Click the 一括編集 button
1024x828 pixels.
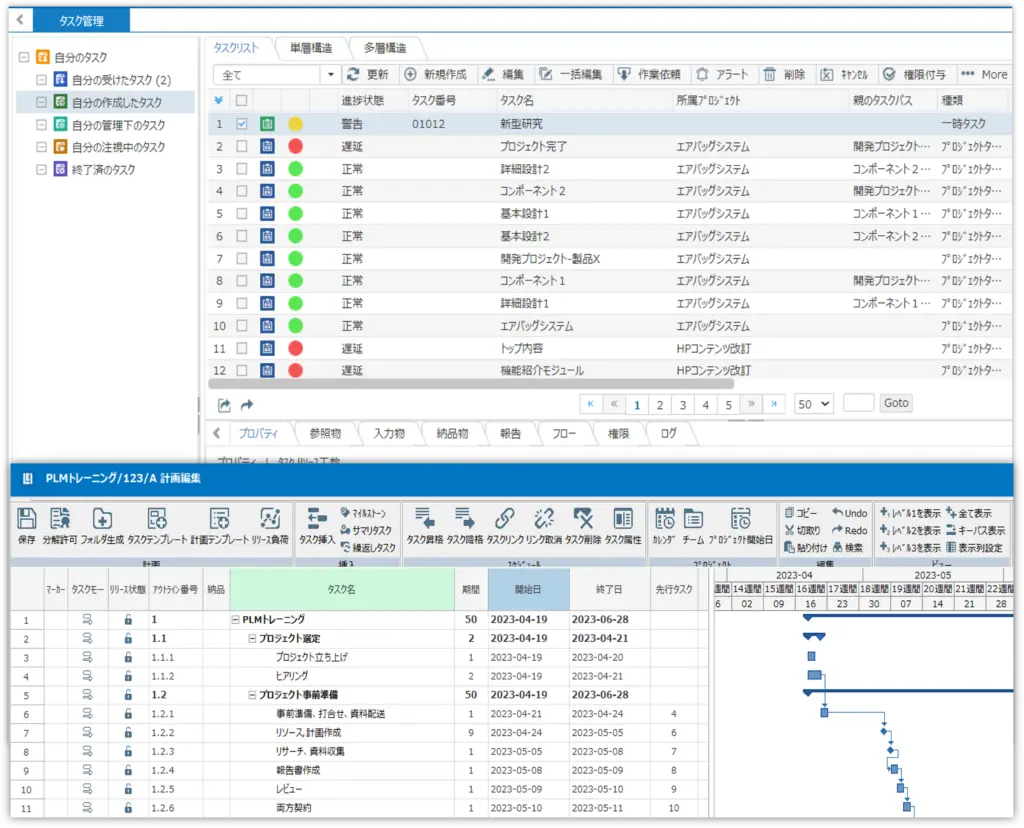point(571,74)
